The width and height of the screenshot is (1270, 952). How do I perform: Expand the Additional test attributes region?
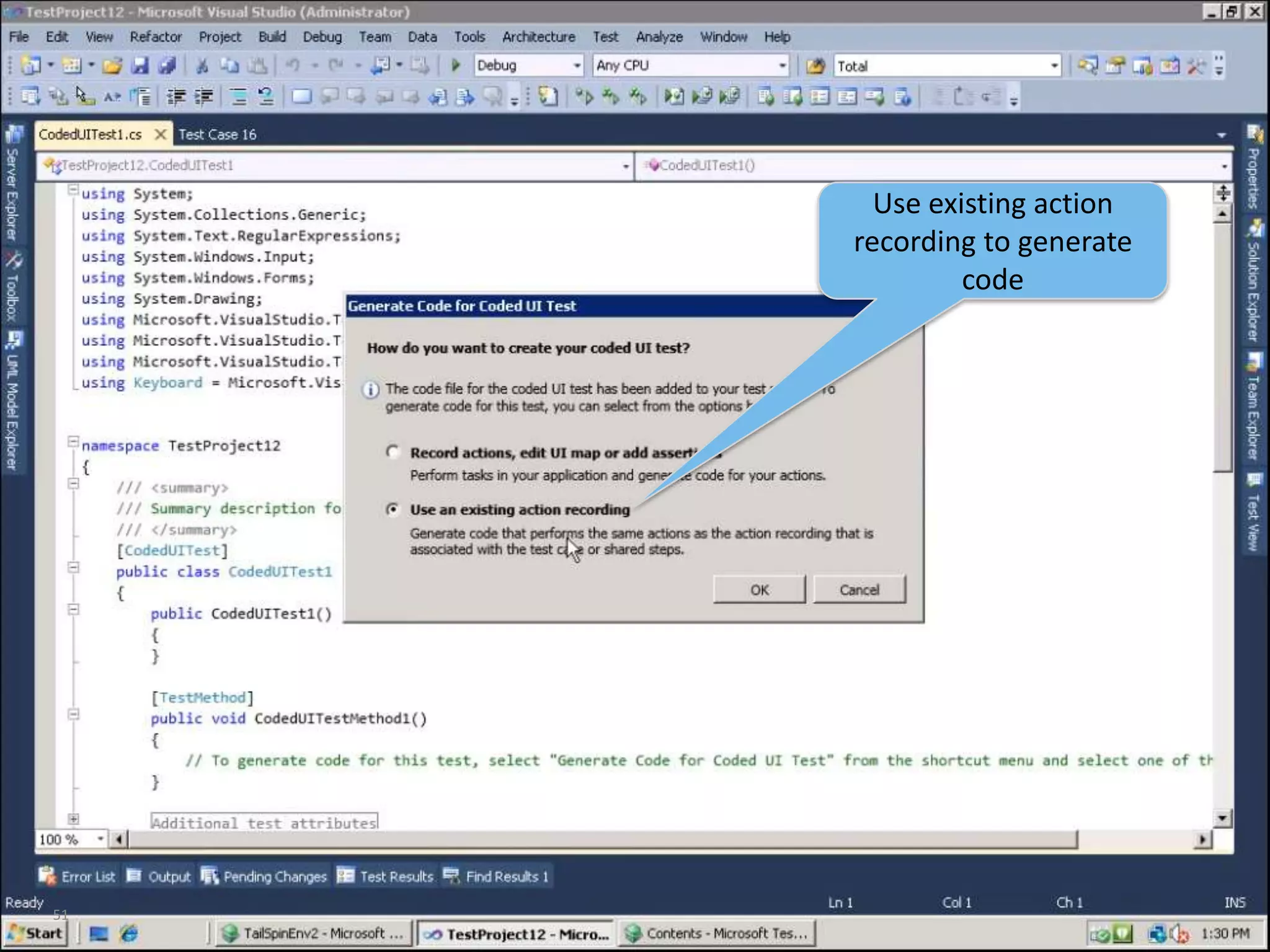point(73,819)
